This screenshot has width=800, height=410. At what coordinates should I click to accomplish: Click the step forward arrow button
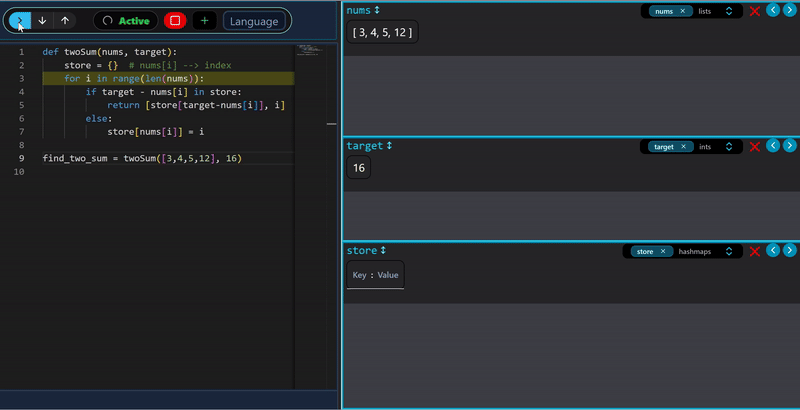click(20, 21)
